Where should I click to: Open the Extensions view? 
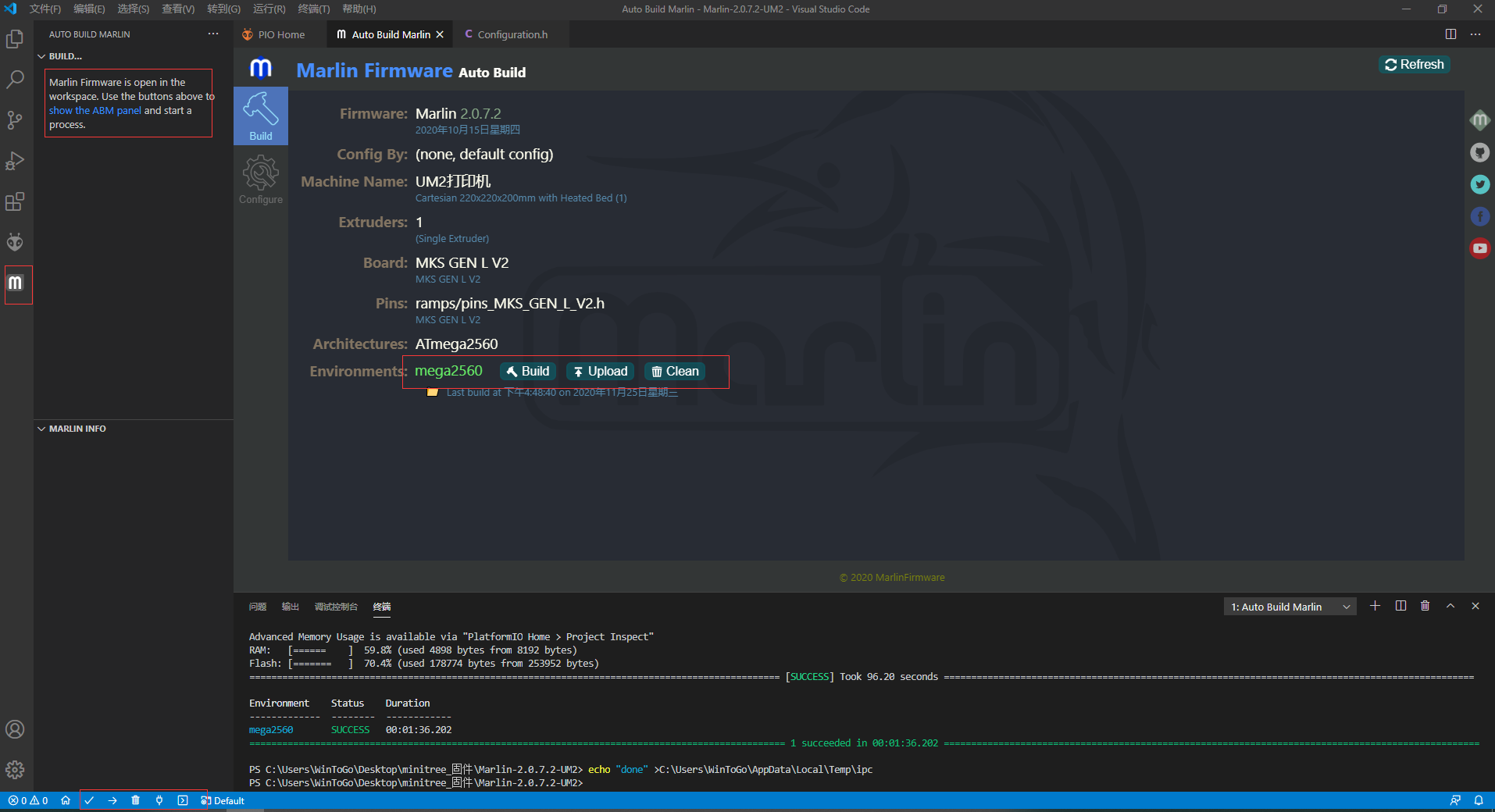[15, 201]
